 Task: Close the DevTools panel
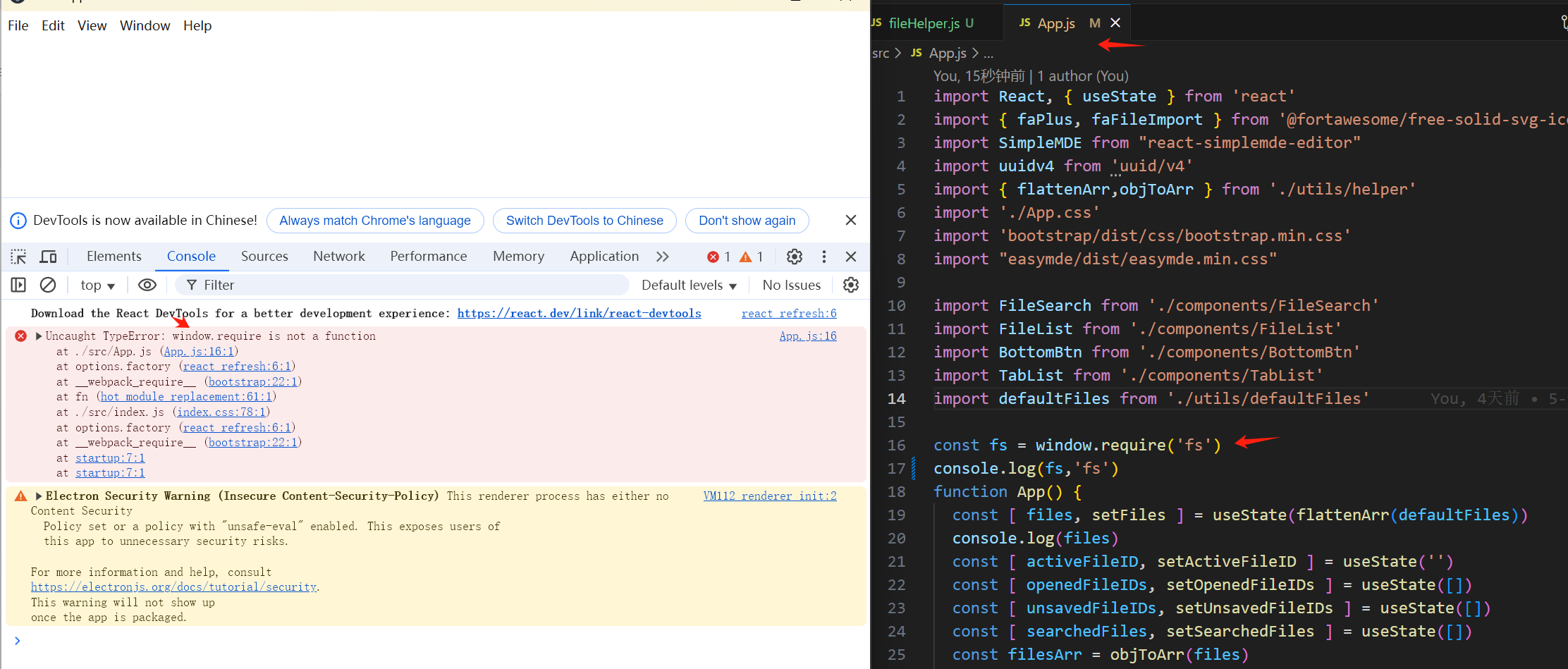click(851, 257)
